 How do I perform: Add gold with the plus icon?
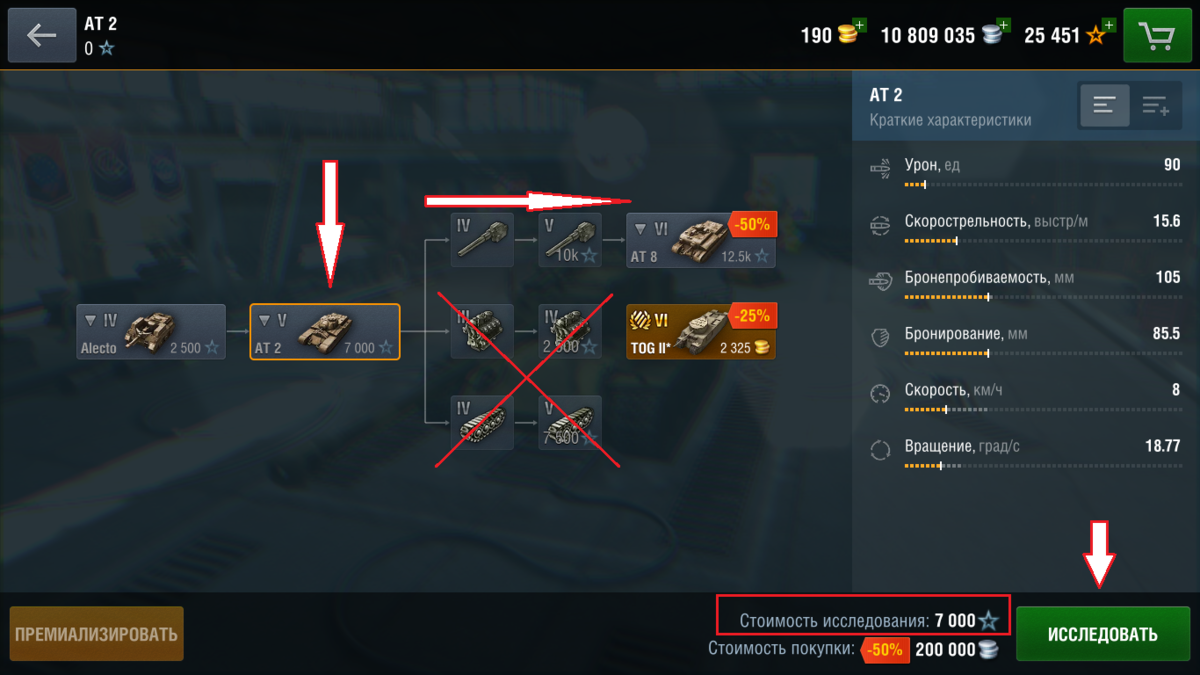click(x=860, y=25)
